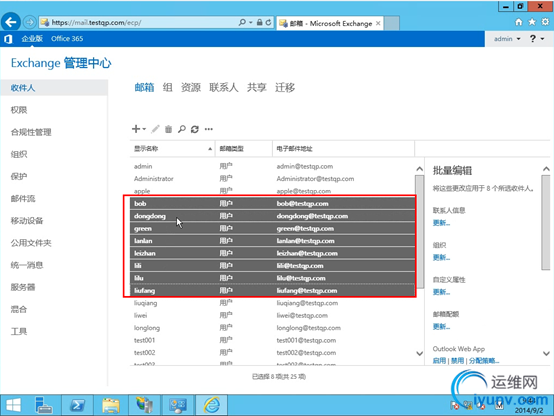The height and width of the screenshot is (416, 554).
Task: Click the Office logo icon in the blue bar
Action: click(x=8, y=39)
